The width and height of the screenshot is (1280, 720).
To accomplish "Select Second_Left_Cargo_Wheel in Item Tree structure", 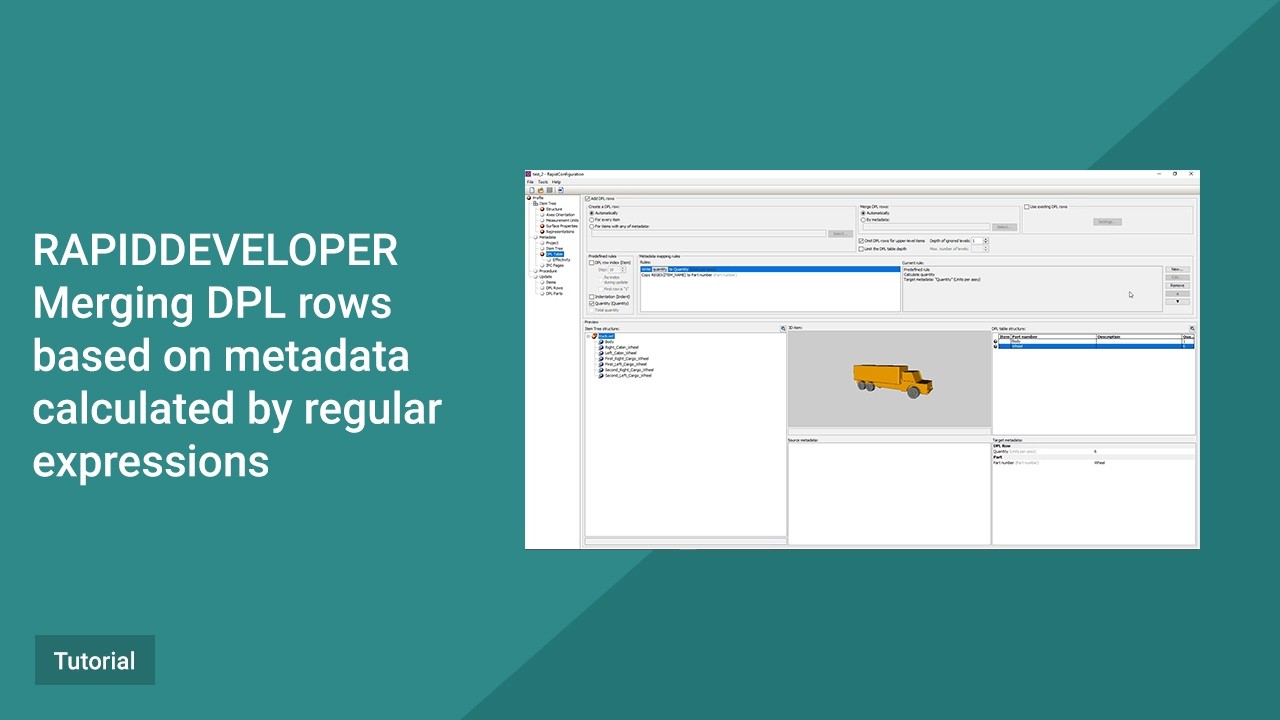I will pos(628,375).
